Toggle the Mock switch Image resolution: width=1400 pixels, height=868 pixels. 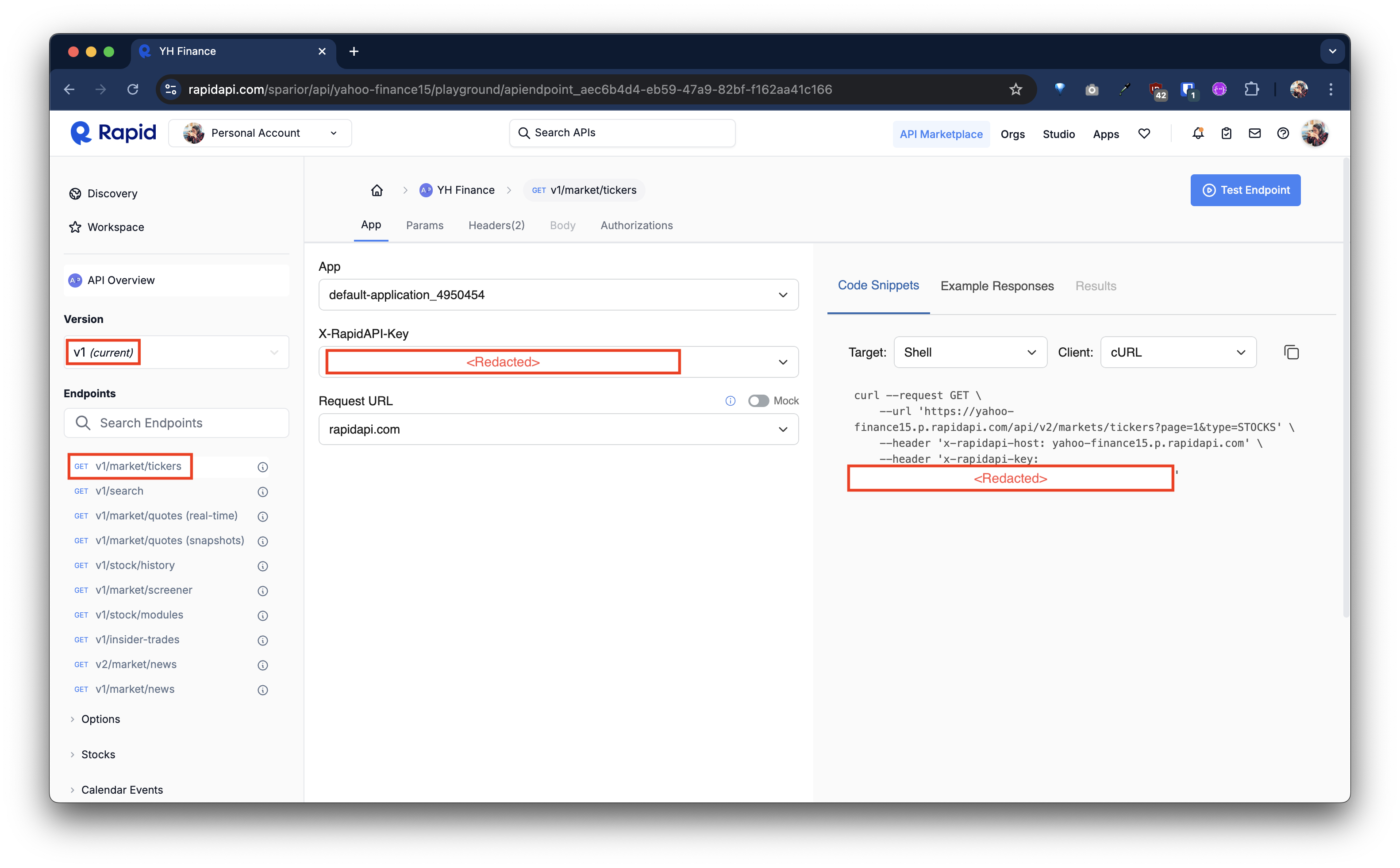tap(758, 401)
